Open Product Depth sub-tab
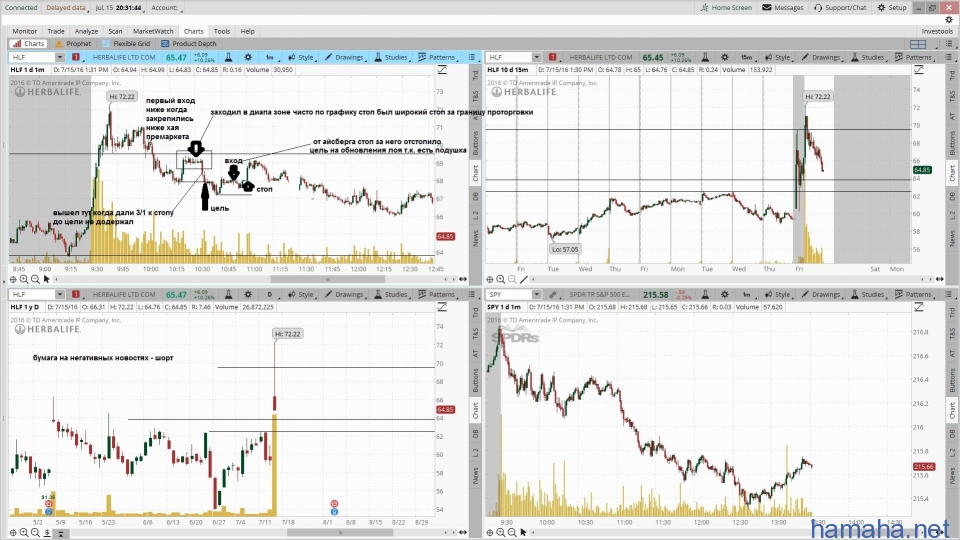Screen dimensions: 960x540 pos(189,43)
